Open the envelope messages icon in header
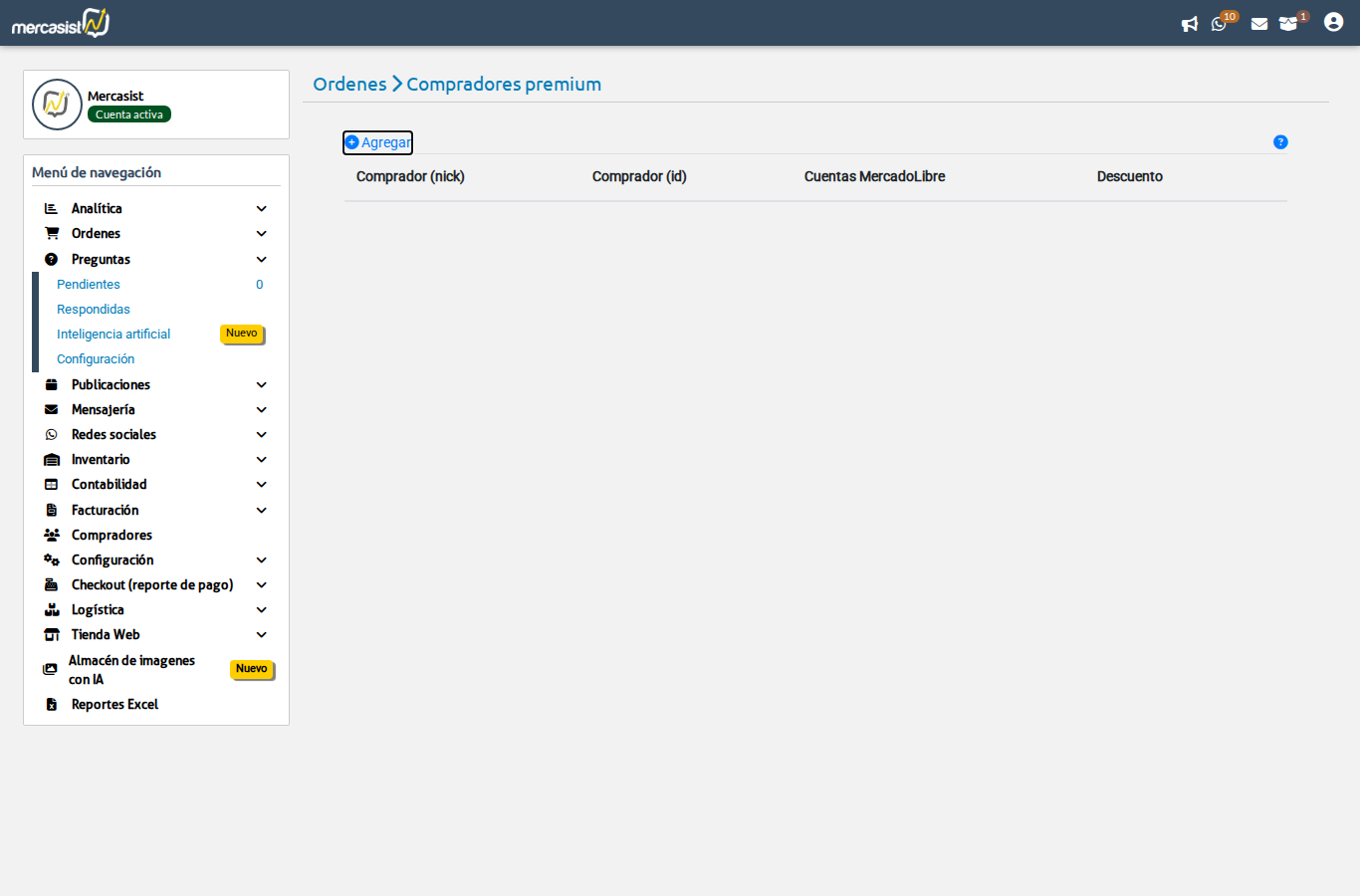Viewport: 1360px width, 896px height. [x=1259, y=24]
